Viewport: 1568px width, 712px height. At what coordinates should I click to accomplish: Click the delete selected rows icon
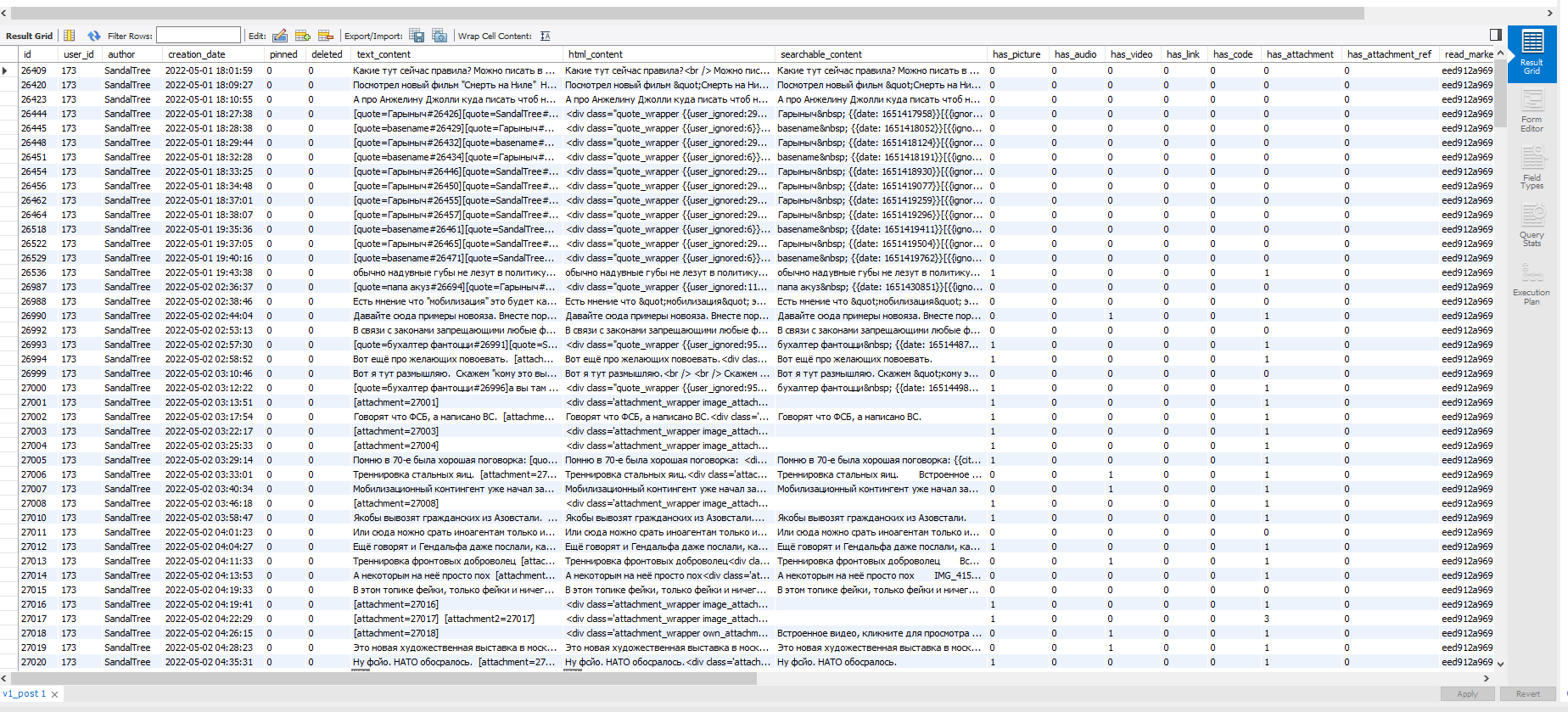point(326,36)
